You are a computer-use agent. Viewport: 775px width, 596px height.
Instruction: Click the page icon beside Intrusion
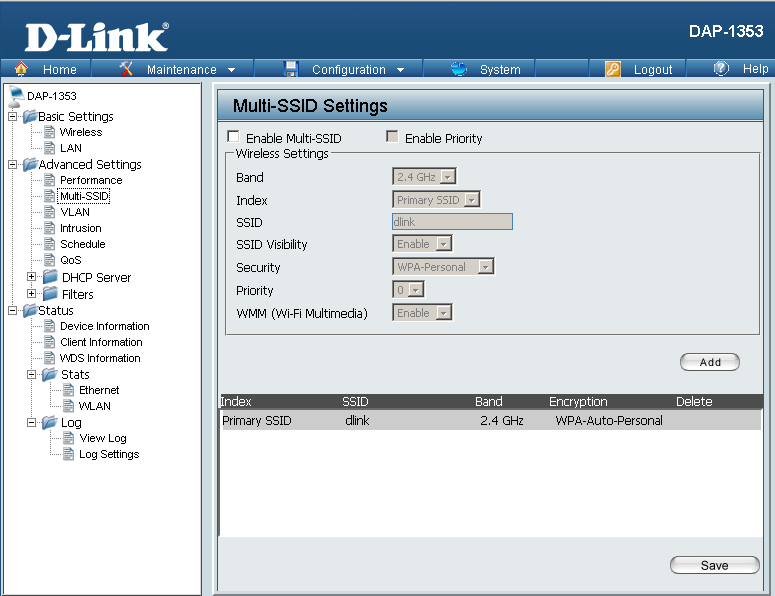tap(49, 228)
